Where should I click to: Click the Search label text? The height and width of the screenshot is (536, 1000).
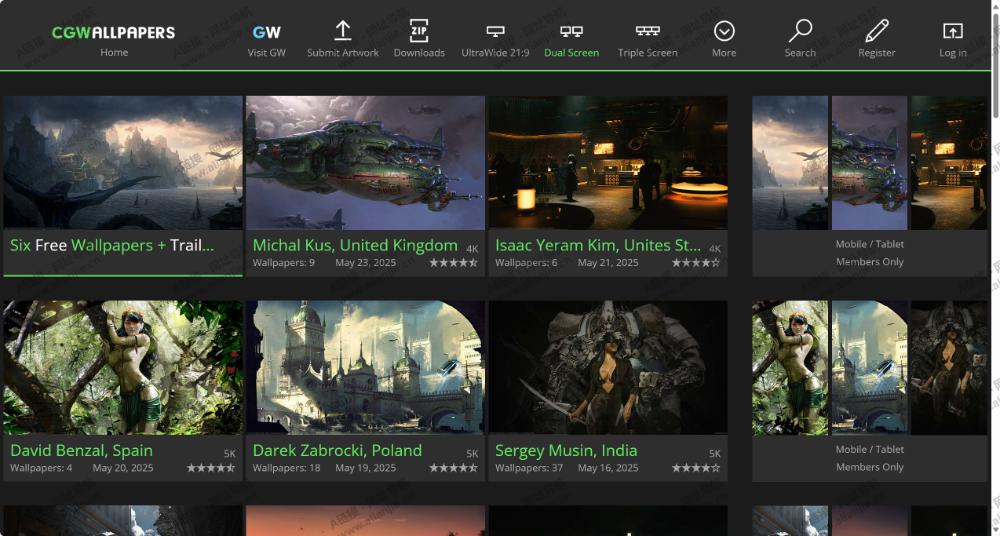point(800,53)
